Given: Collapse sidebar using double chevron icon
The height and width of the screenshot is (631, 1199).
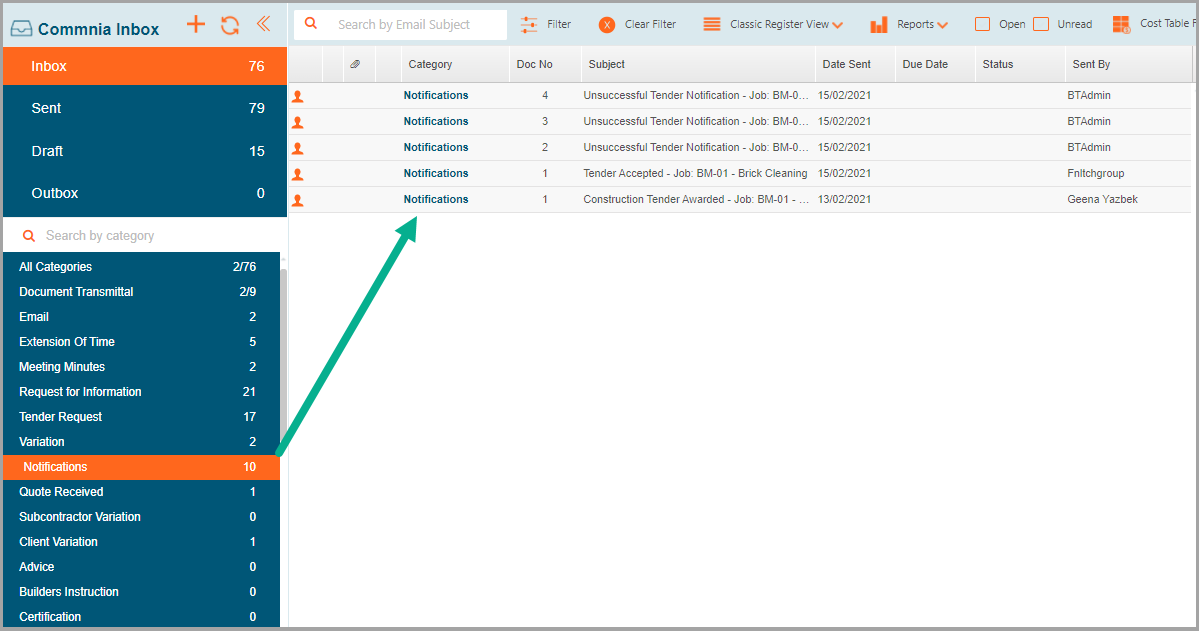Looking at the screenshot, I should point(263,24).
